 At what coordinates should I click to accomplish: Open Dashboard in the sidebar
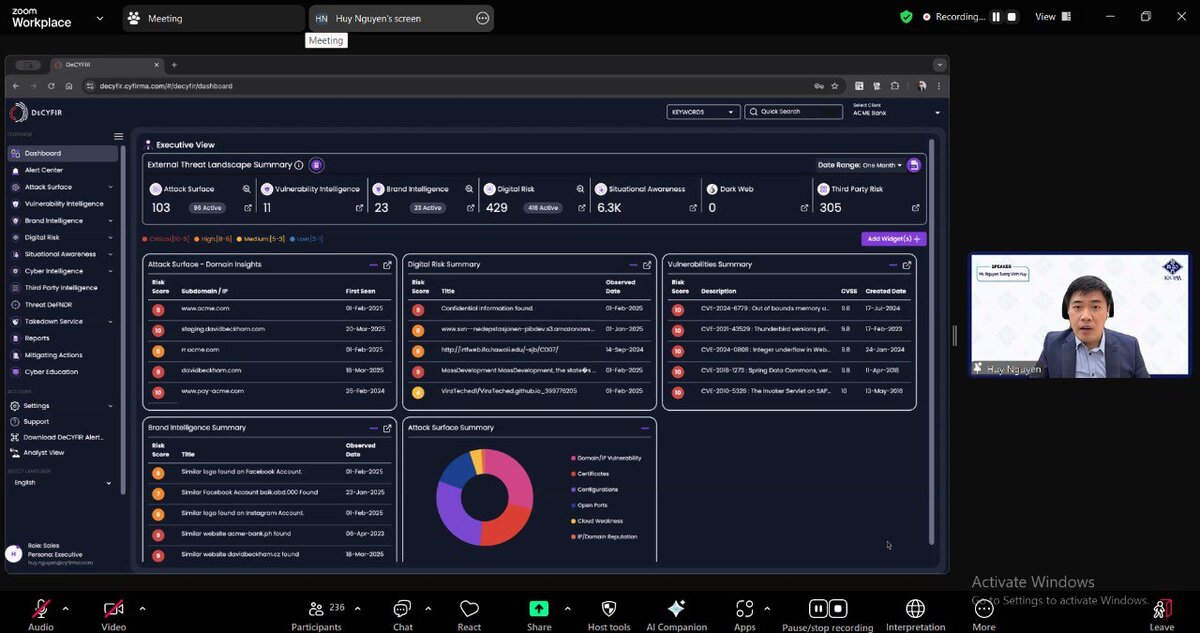[x=63, y=153]
